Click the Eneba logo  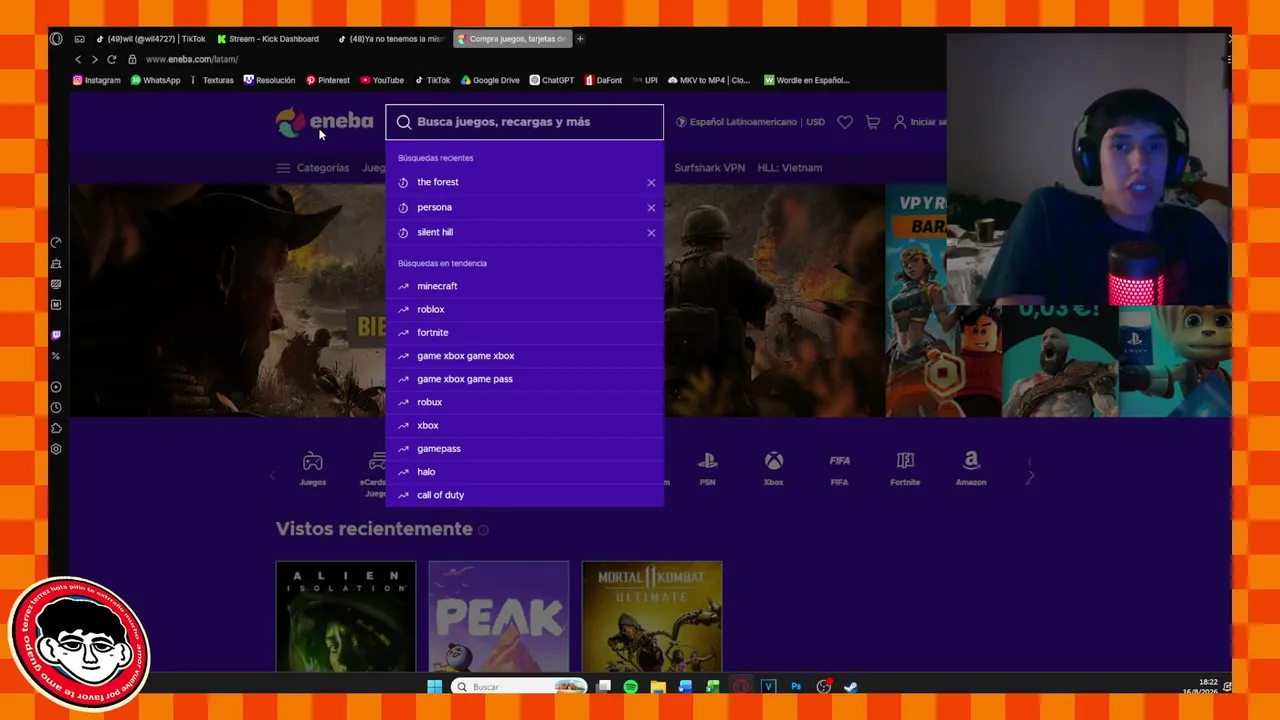325,122
